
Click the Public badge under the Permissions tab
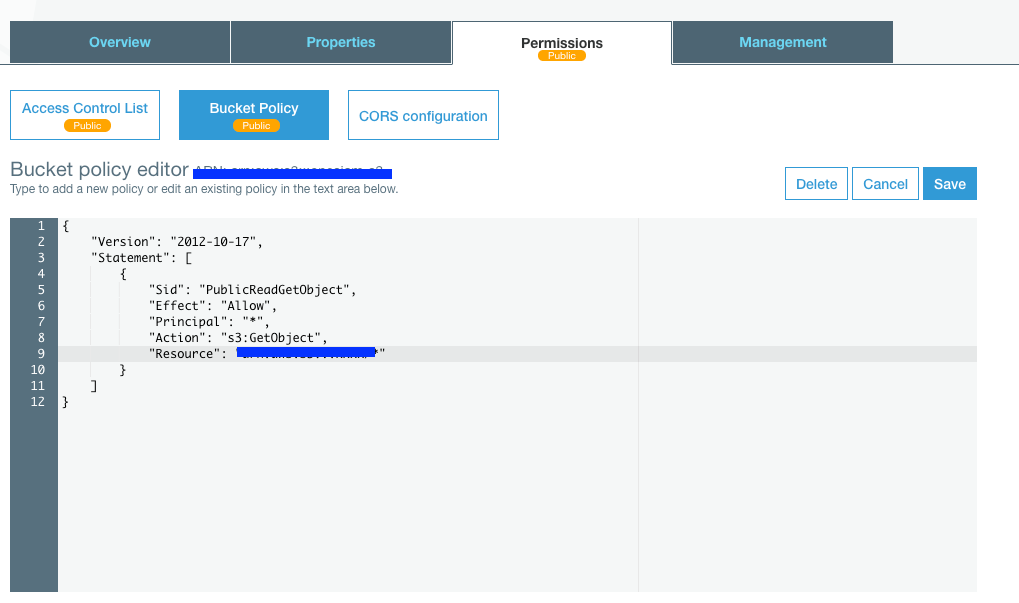pyautogui.click(x=561, y=56)
